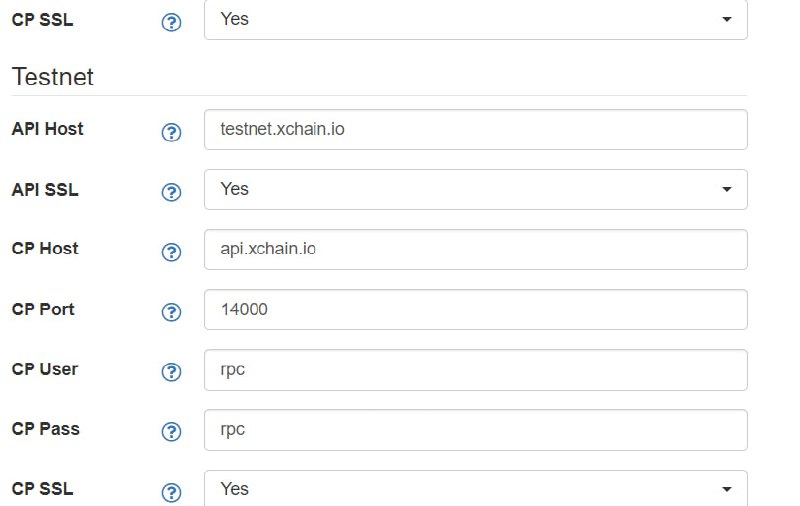Open the CP SSL dropdown below CP Pass
The image size is (800, 506).
coord(476,488)
